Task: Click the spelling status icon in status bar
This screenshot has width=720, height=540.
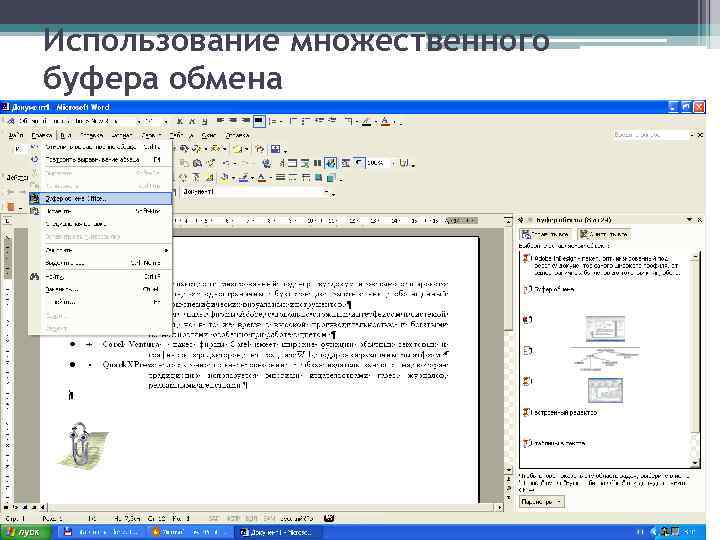Action: (329, 518)
